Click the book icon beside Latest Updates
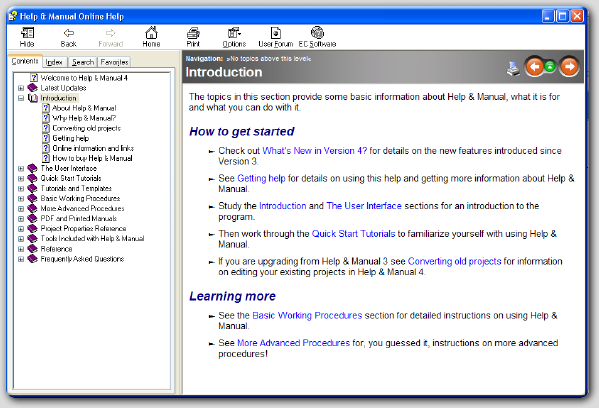 click(32, 88)
